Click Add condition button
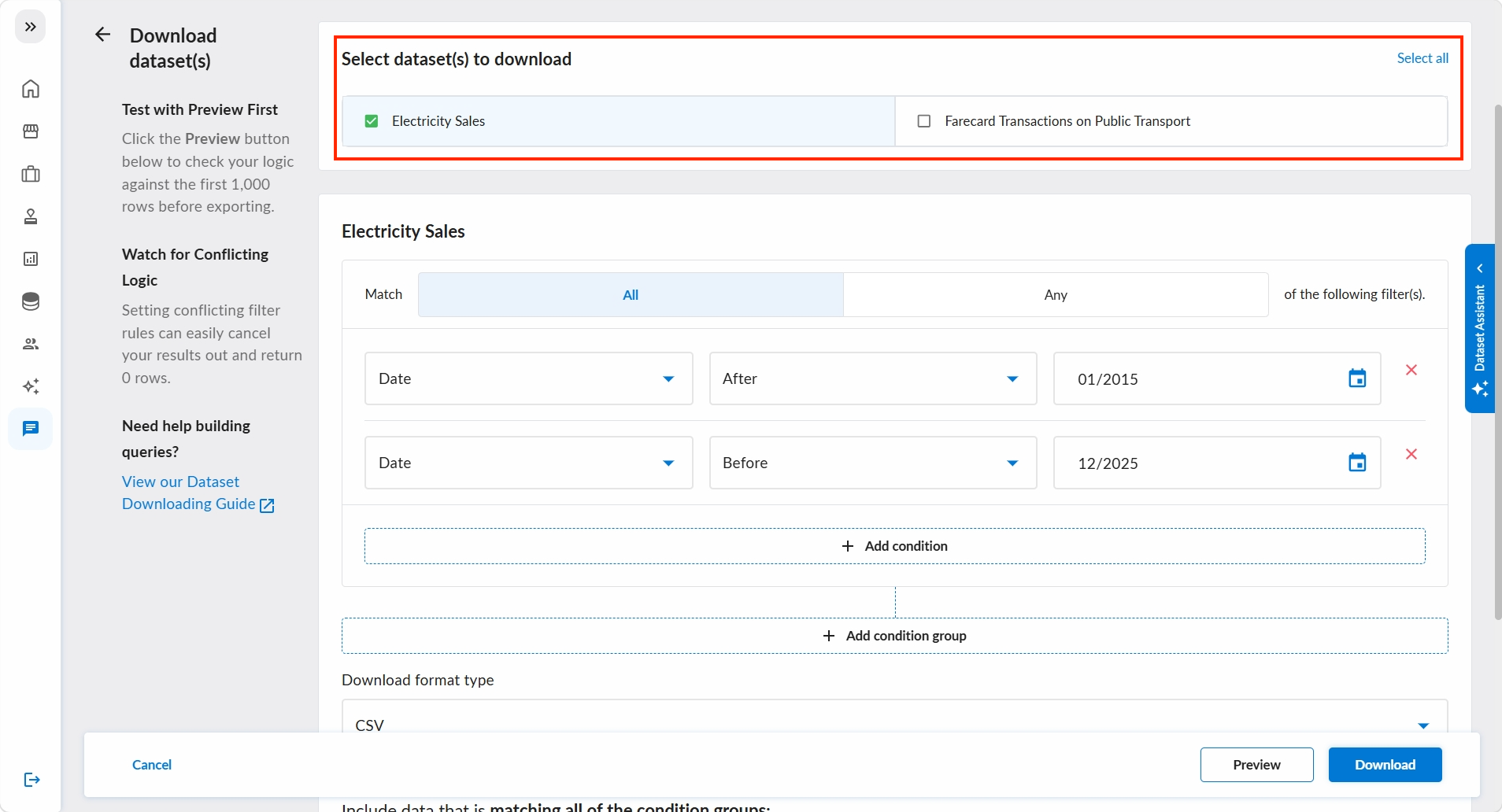Screen dimensions: 1502x812 click(x=894, y=546)
